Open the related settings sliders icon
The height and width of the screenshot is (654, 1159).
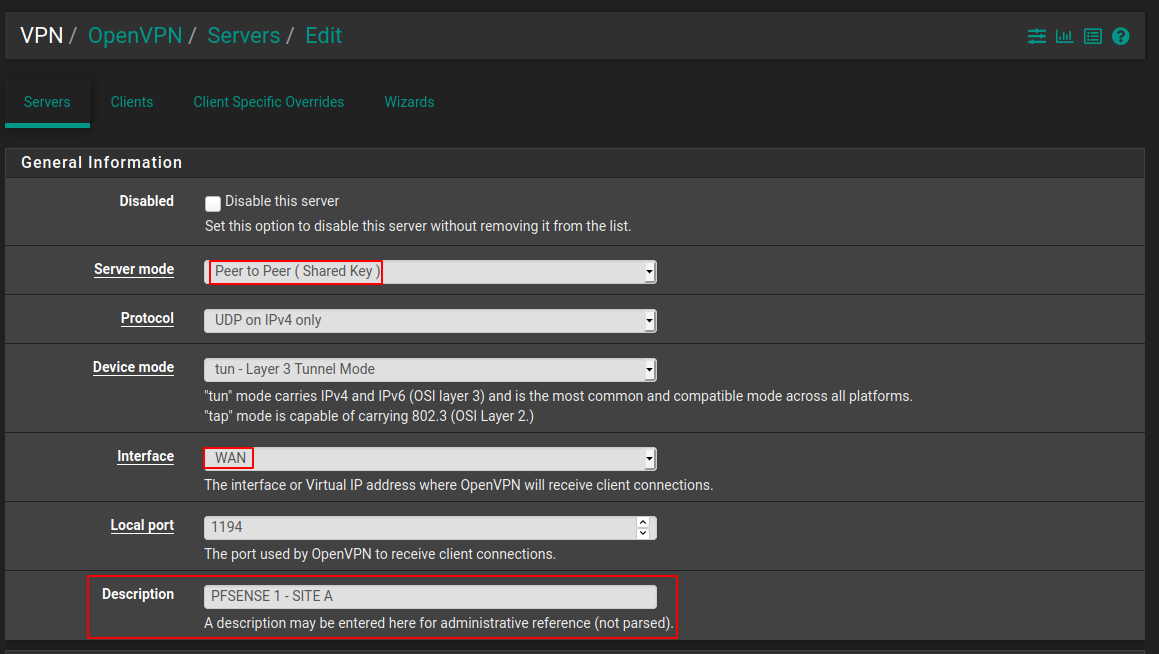point(1036,36)
